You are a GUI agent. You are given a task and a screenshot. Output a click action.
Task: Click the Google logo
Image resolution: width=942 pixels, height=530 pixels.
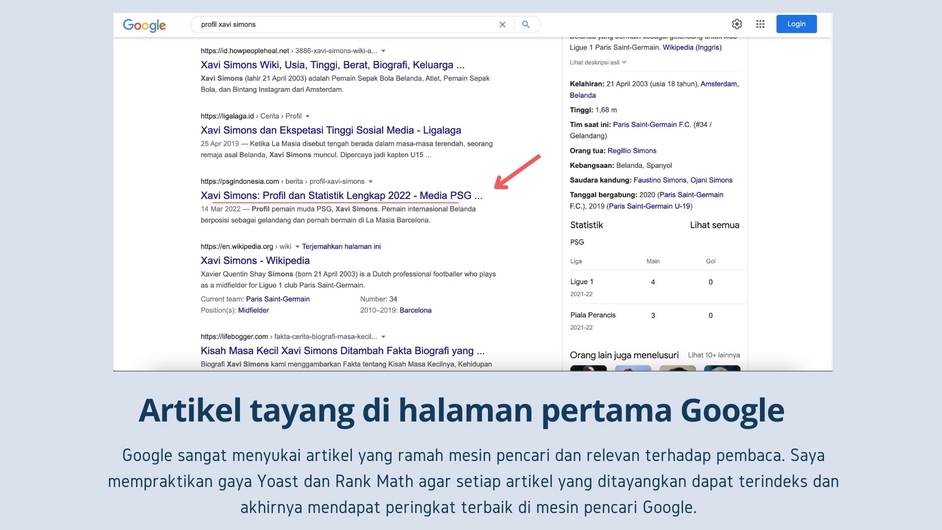(x=144, y=25)
